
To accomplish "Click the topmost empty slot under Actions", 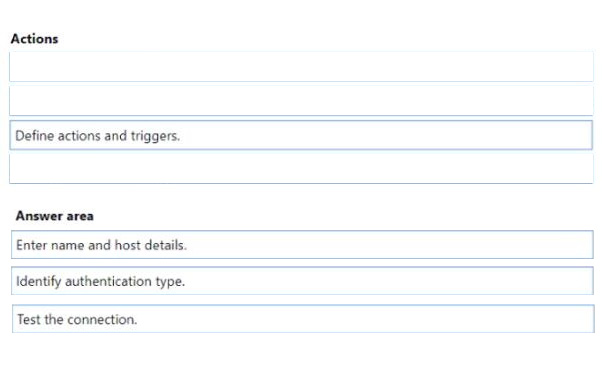I will tap(301, 67).
